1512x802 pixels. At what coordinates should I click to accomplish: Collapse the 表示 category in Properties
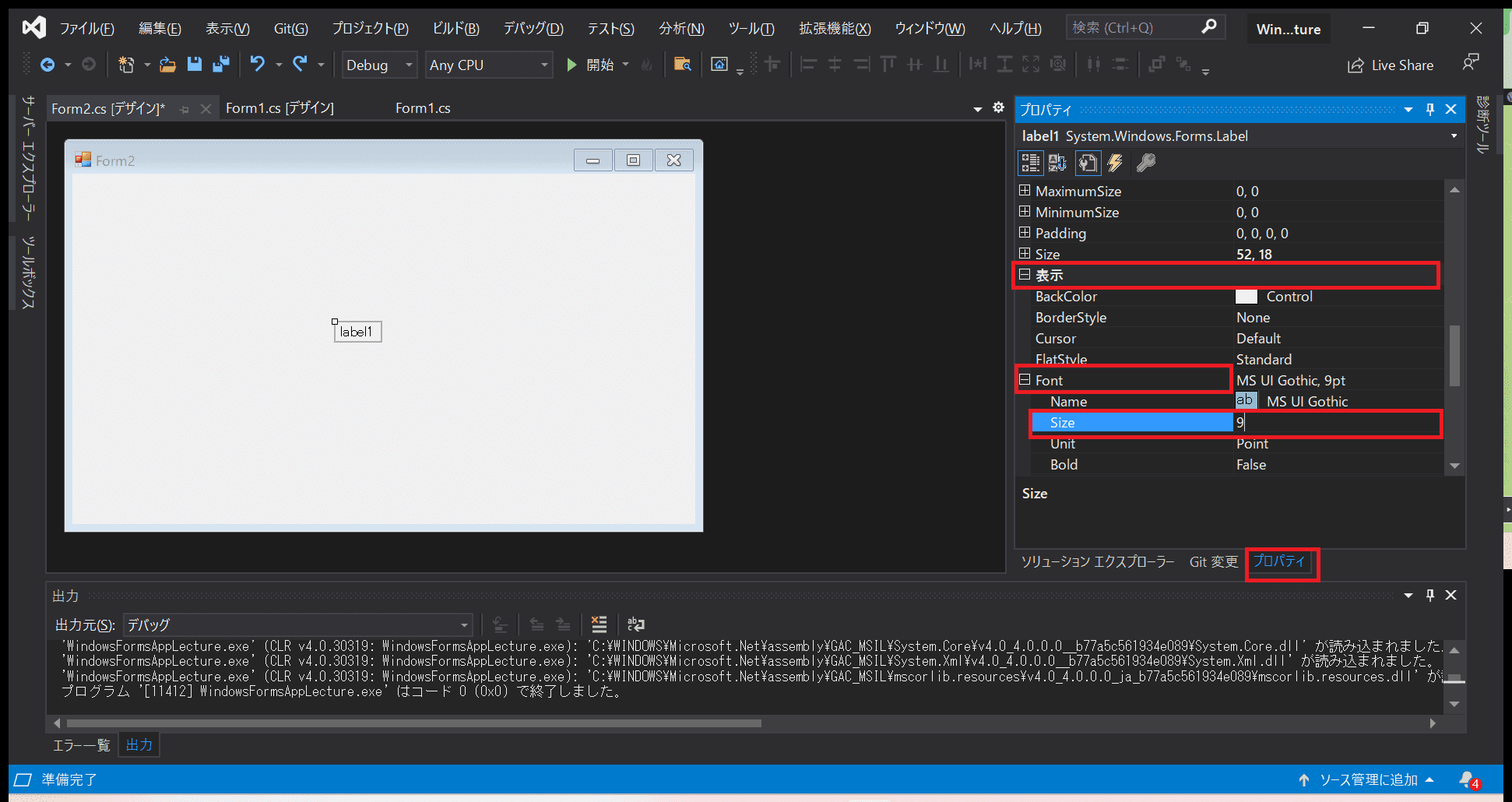tap(1025, 275)
